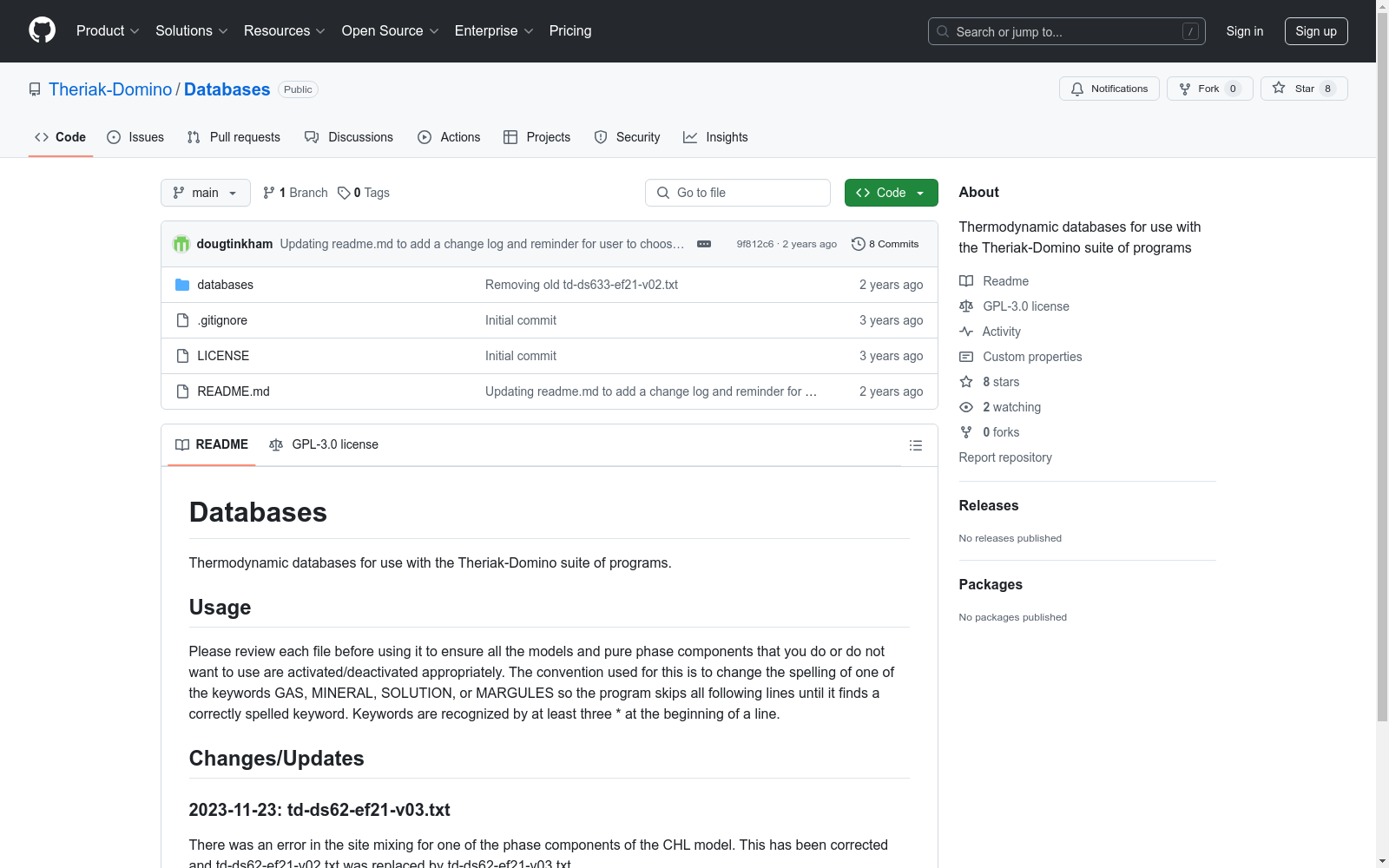Open the Releases heading link

[x=989, y=505]
